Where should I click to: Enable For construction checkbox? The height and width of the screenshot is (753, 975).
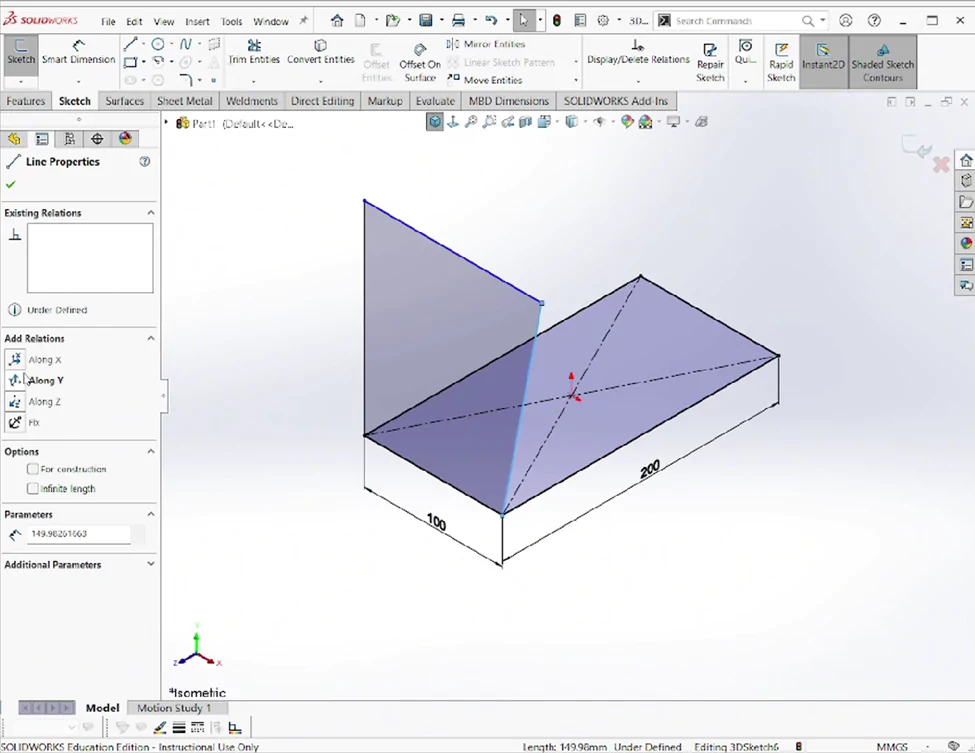(x=32, y=469)
